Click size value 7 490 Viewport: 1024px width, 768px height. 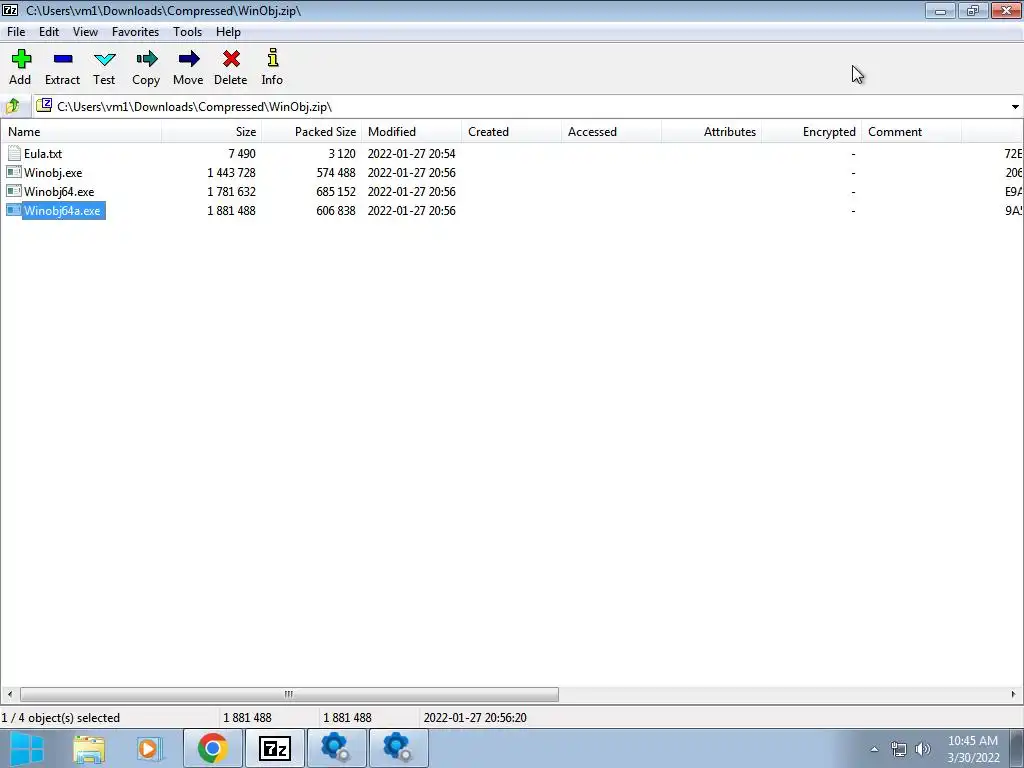pyautogui.click(x=242, y=153)
